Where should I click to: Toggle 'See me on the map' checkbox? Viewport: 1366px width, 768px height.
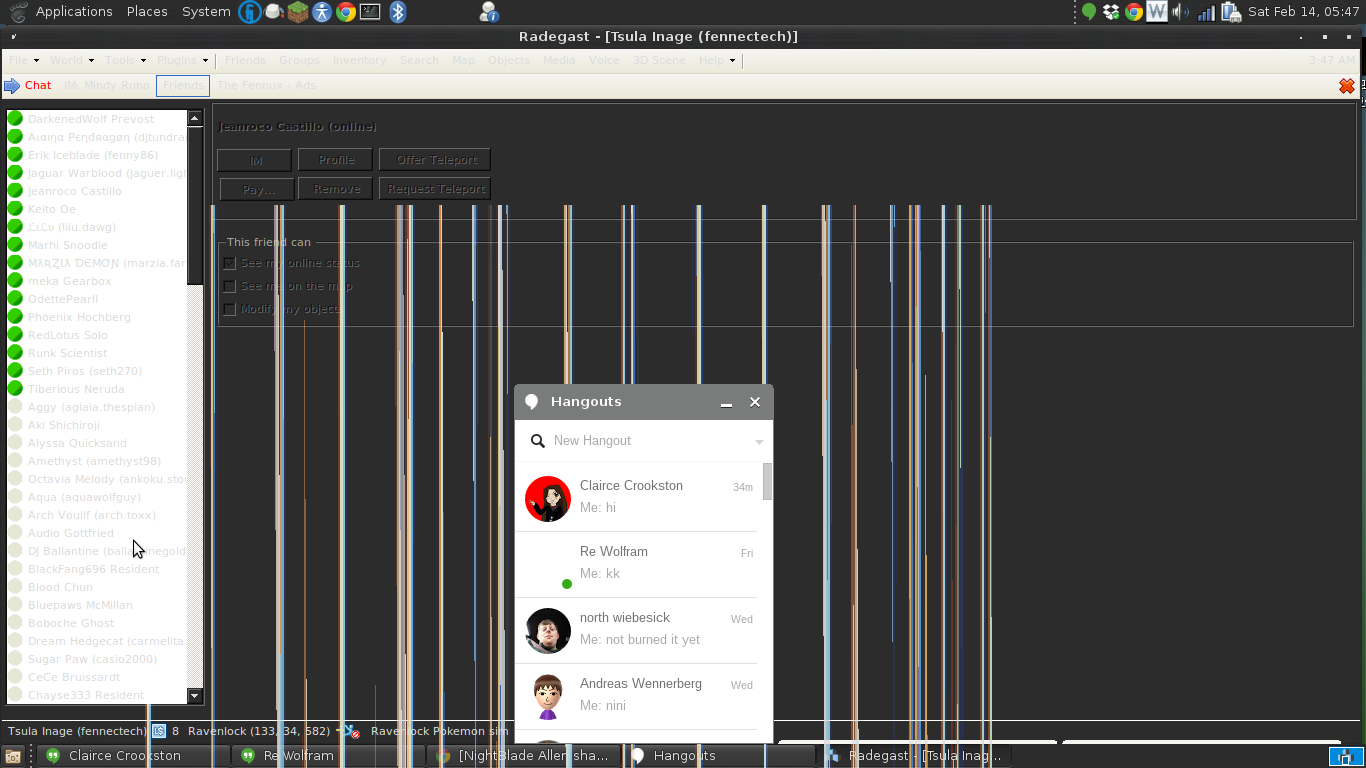tap(229, 286)
